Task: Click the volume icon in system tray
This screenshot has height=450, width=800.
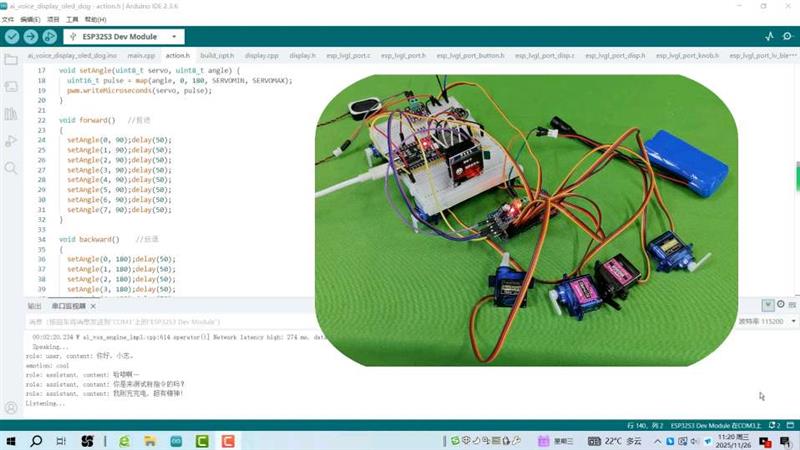Action: [x=694, y=441]
